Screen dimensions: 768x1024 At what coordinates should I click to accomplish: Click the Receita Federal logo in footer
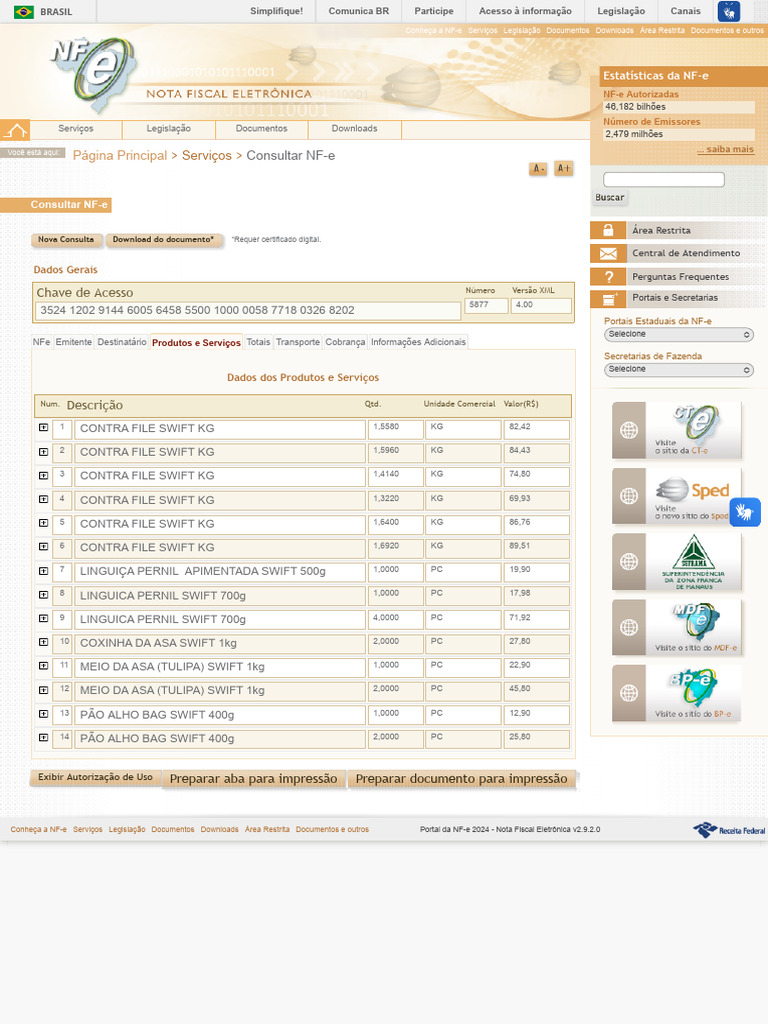click(x=729, y=830)
